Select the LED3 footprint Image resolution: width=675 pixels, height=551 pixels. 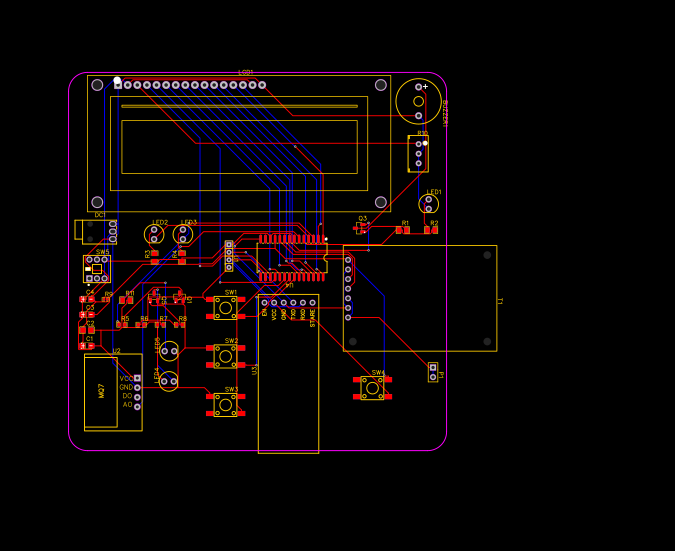click(183, 235)
